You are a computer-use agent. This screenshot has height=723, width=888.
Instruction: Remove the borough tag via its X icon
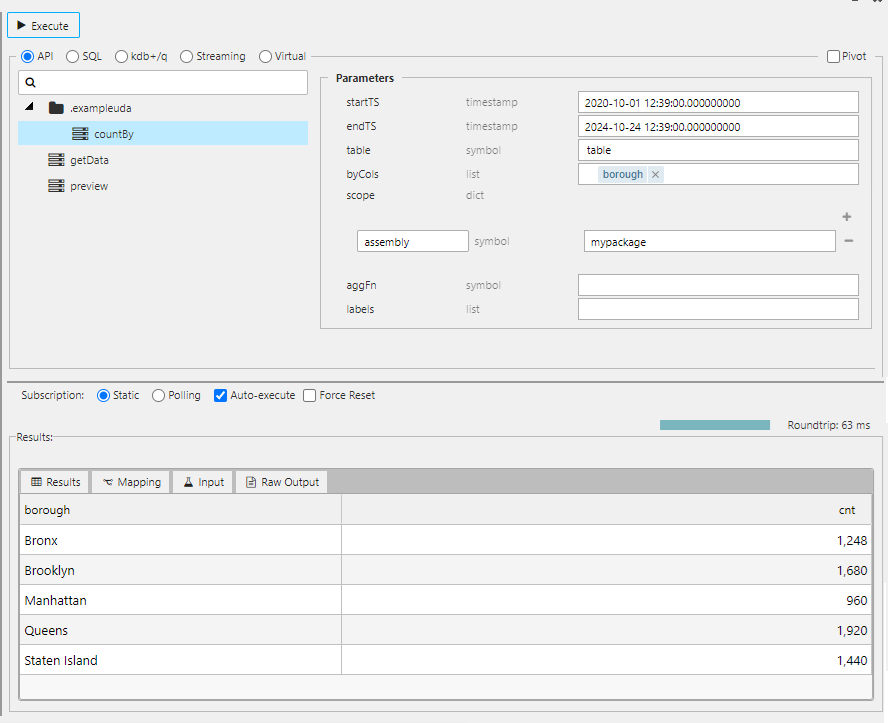click(655, 173)
